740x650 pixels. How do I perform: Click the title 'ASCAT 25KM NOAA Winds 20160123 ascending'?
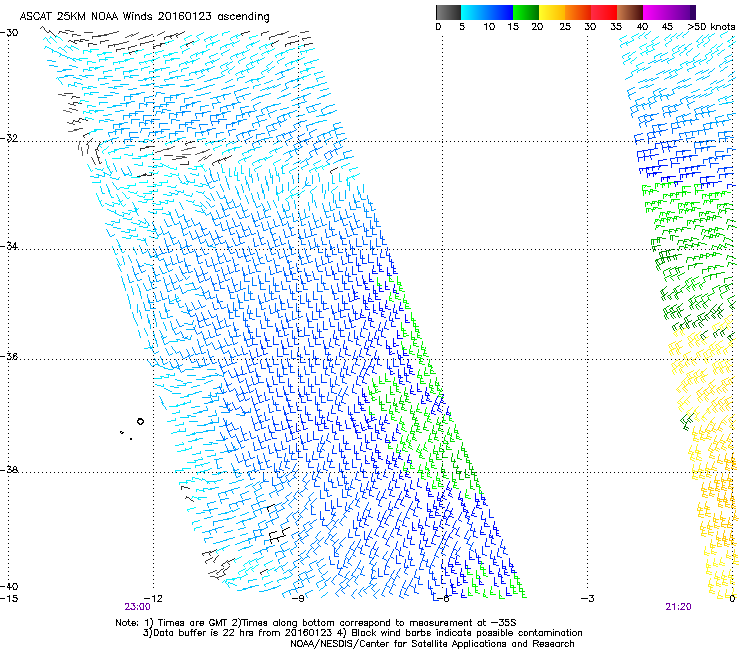click(144, 17)
